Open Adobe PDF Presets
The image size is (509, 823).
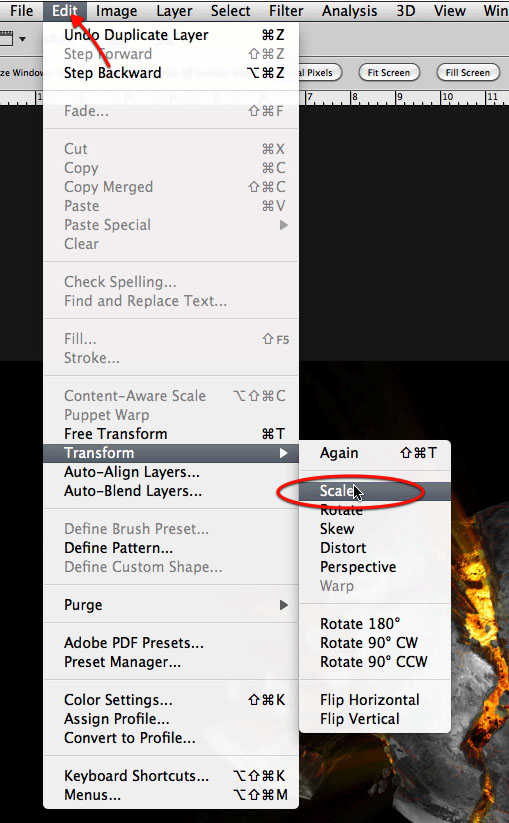coord(171,642)
